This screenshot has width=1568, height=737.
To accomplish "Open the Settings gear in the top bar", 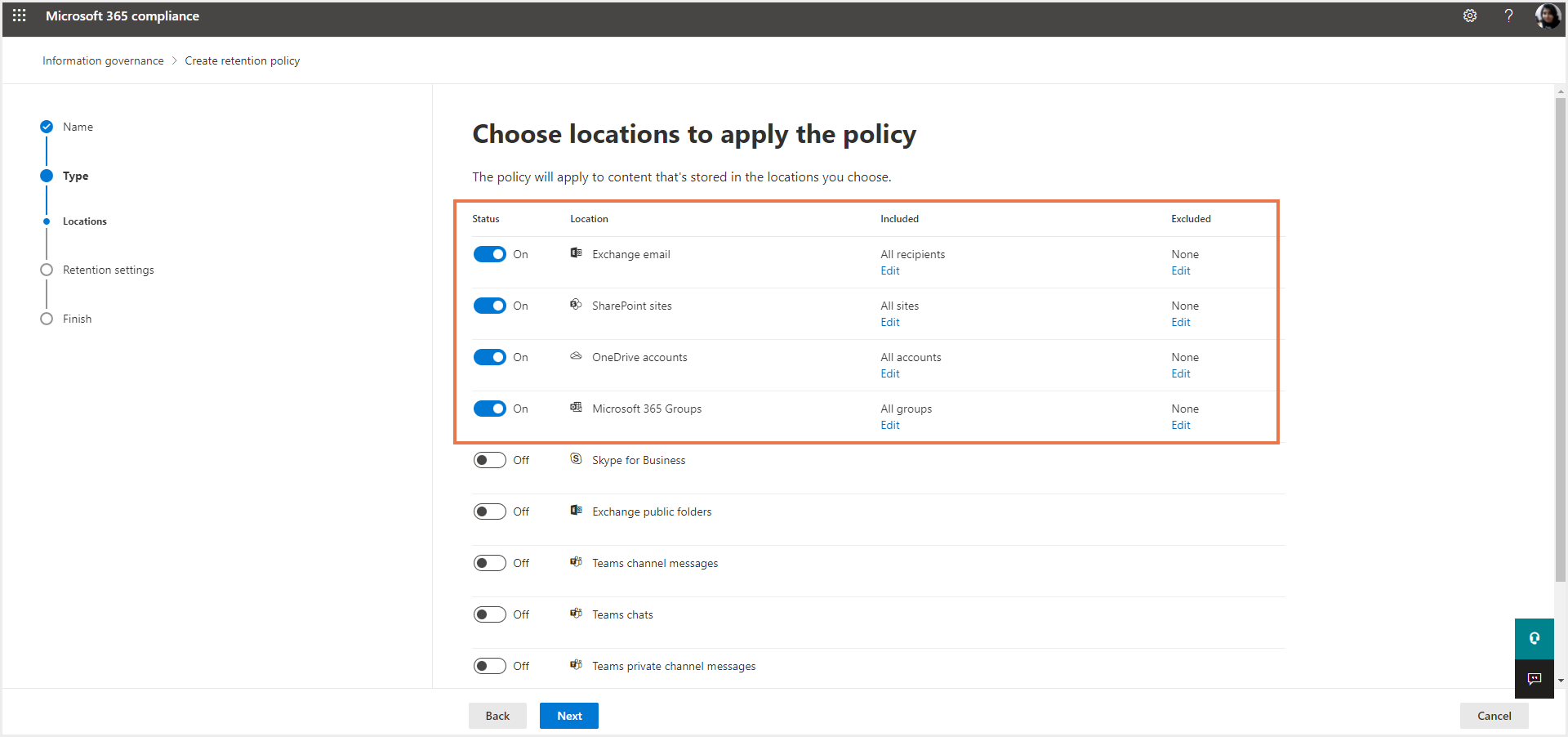I will click(x=1470, y=16).
